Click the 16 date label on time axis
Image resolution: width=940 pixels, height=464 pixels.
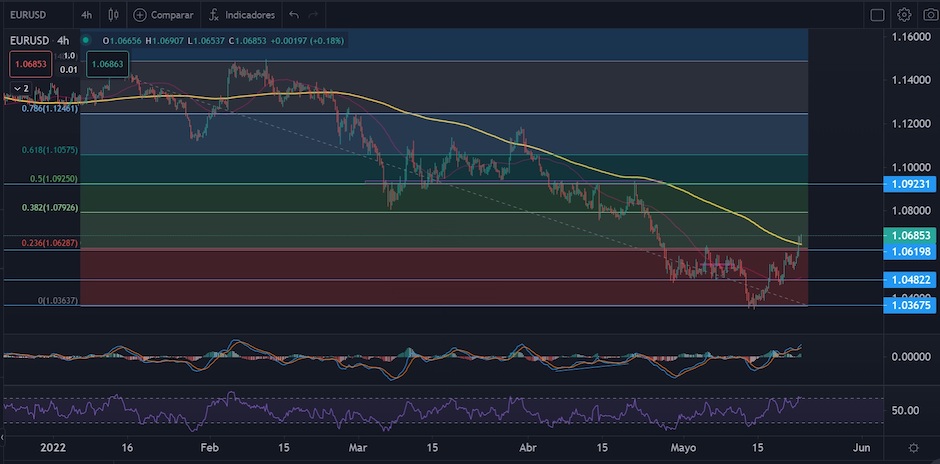tap(126, 448)
